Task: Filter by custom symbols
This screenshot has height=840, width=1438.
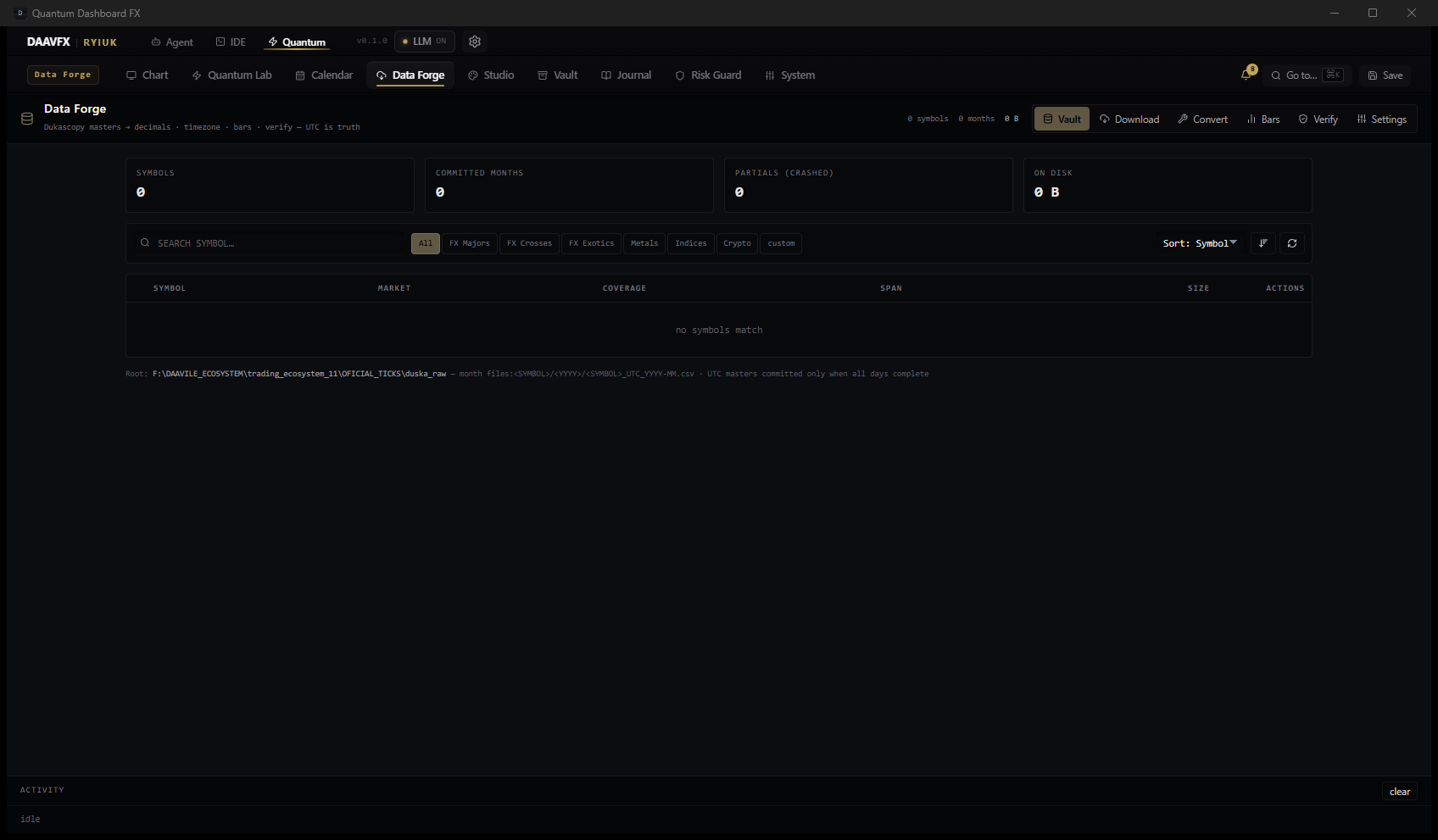Action: (782, 243)
